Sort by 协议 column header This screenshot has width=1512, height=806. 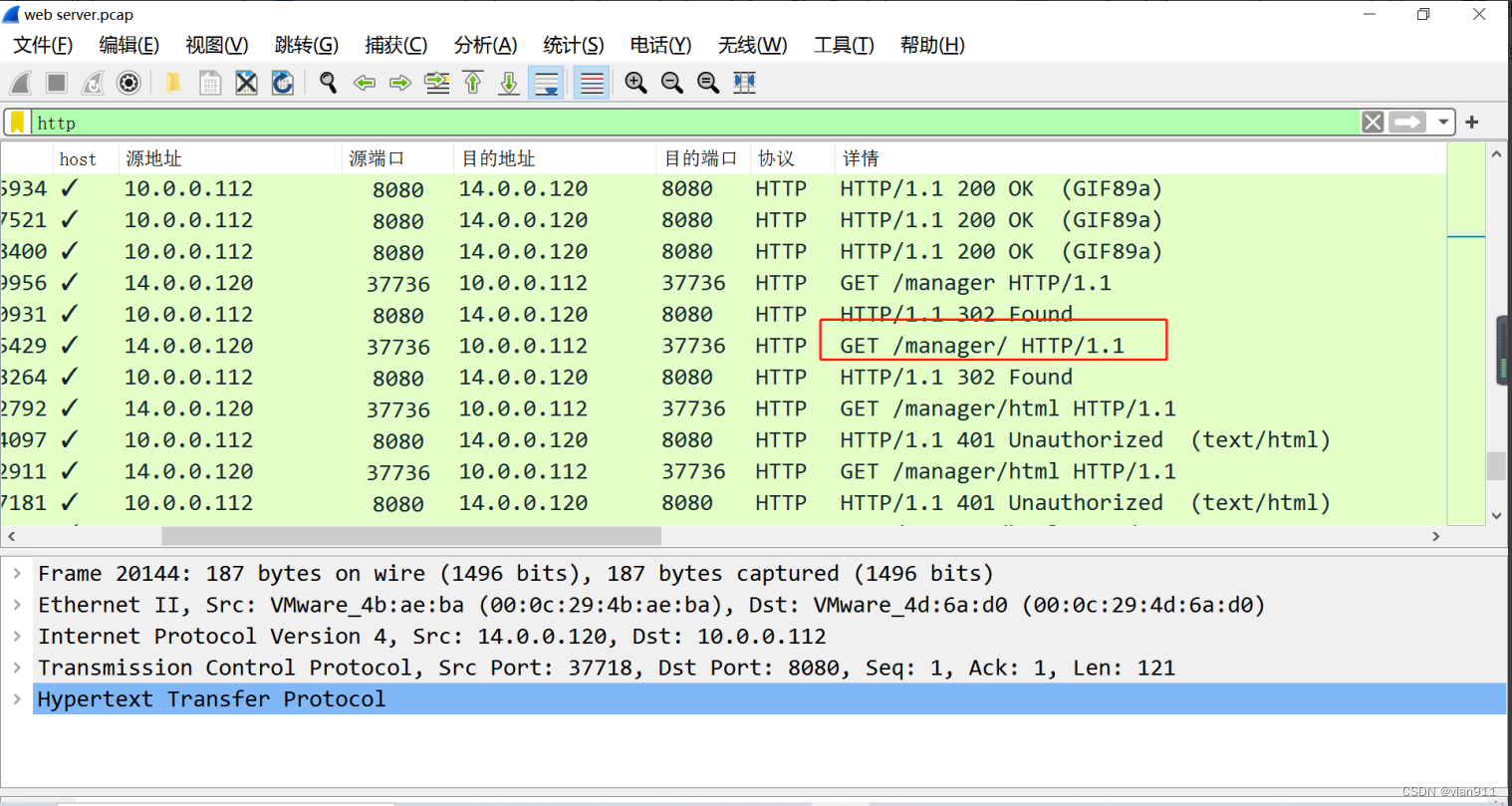(793, 158)
